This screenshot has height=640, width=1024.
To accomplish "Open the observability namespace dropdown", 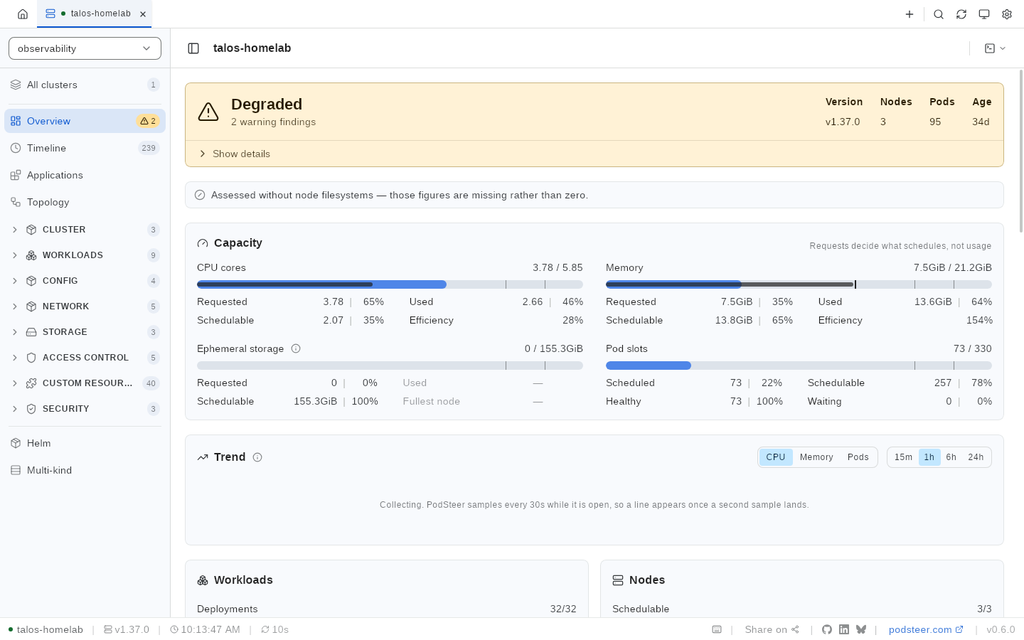I will 85,48.
